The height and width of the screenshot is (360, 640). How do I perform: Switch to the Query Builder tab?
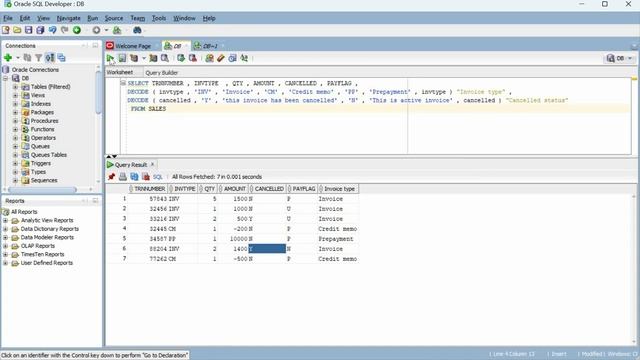pyautogui.click(x=162, y=73)
